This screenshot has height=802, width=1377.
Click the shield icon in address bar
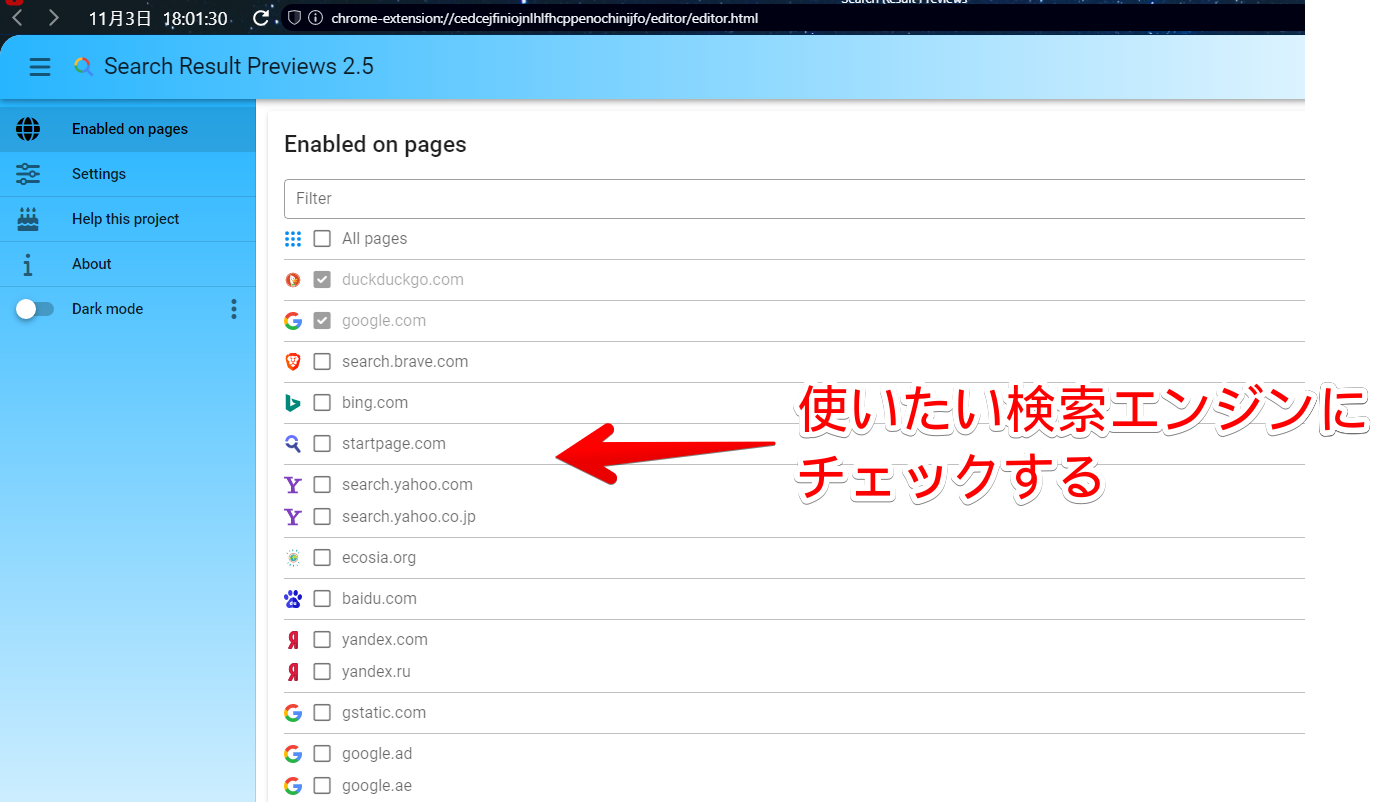tap(294, 18)
